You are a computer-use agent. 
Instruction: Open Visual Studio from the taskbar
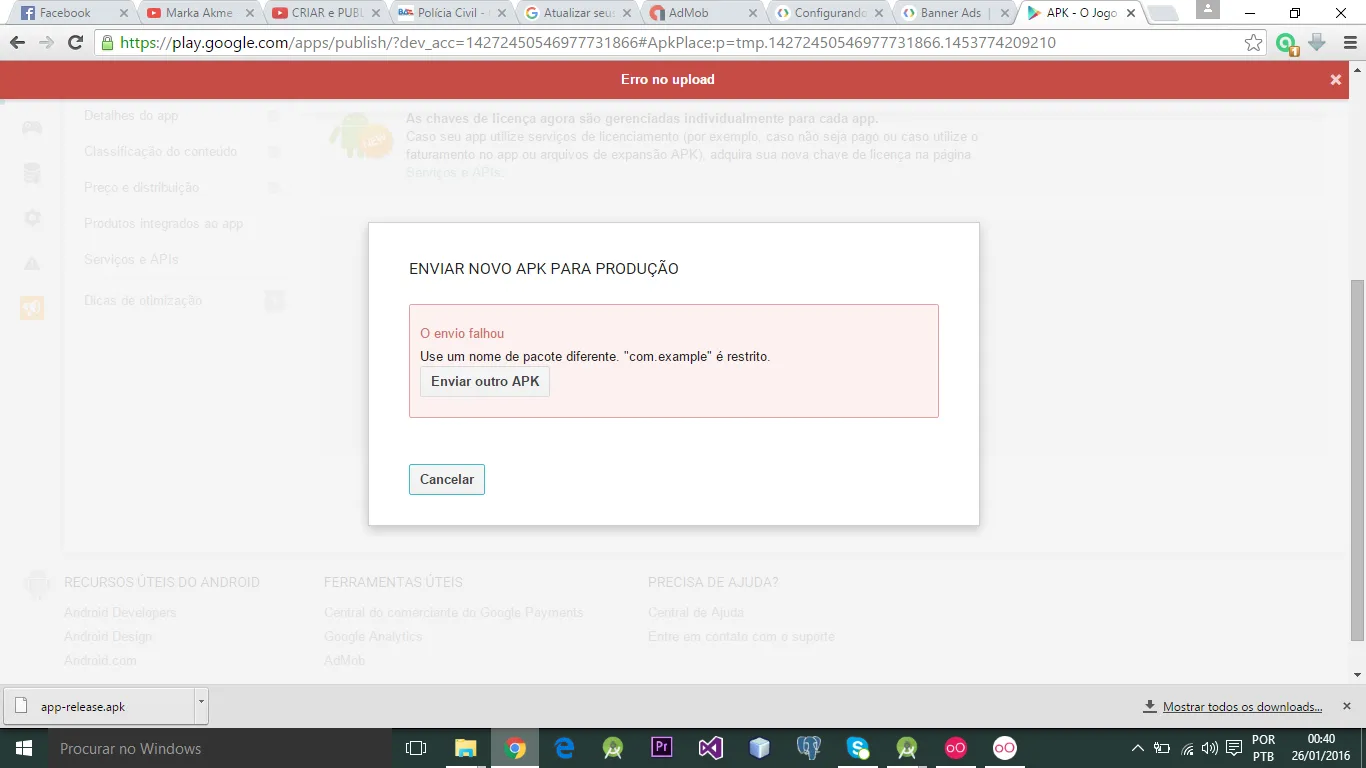(x=710, y=748)
